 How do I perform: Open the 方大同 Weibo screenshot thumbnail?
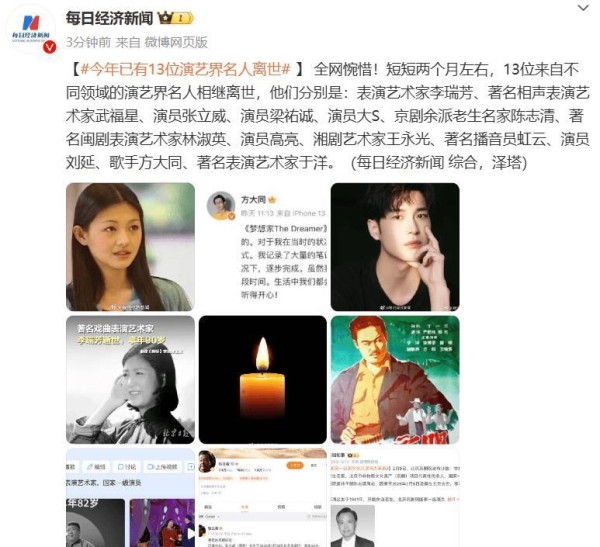(263, 247)
